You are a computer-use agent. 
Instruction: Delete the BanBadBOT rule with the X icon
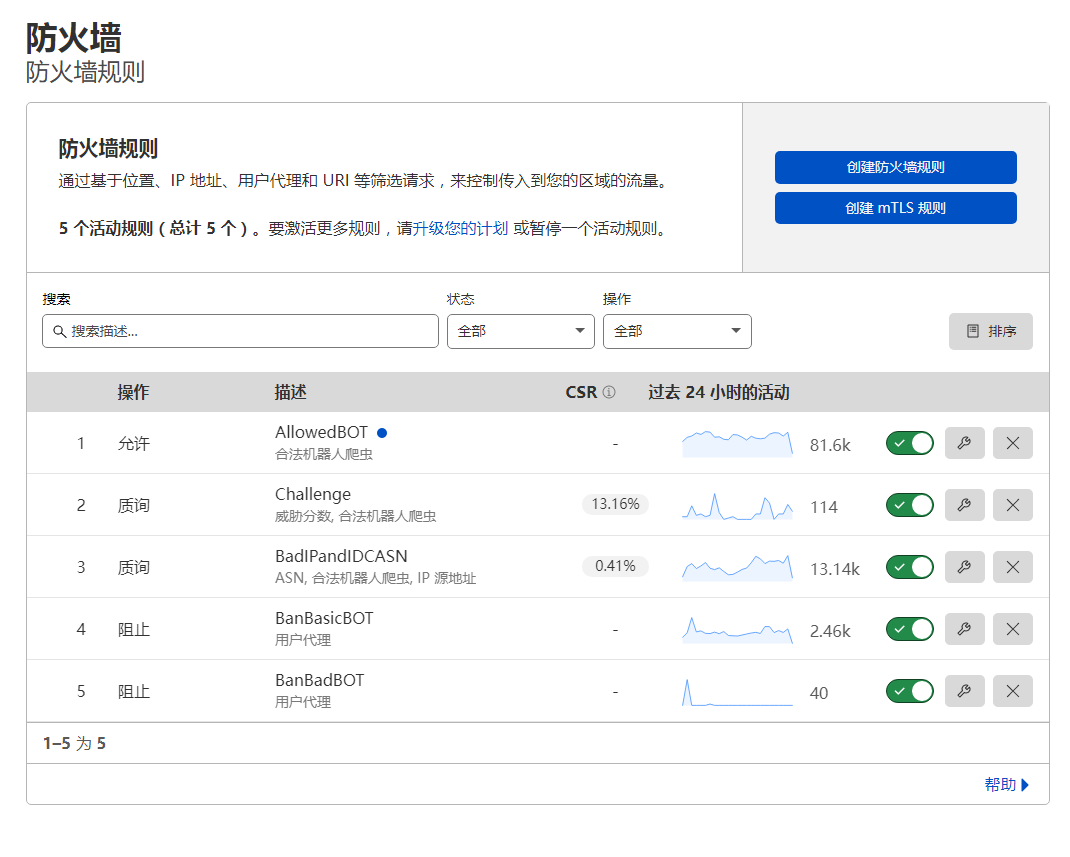(x=1013, y=691)
